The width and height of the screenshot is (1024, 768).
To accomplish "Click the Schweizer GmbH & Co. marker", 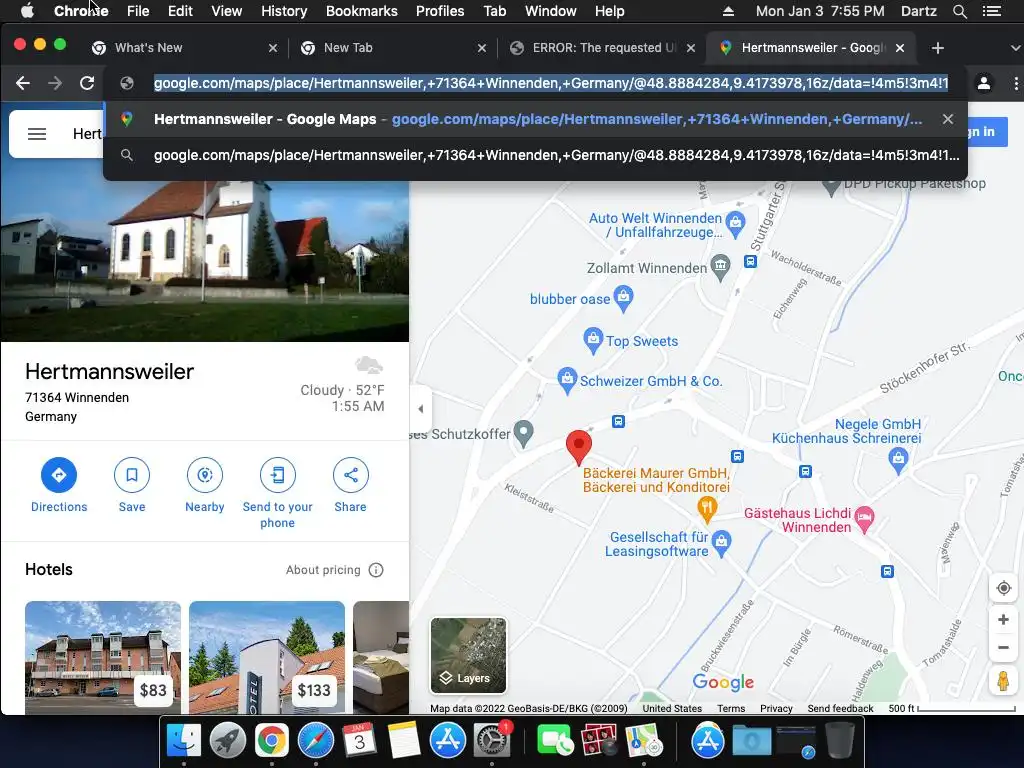I will tap(567, 380).
